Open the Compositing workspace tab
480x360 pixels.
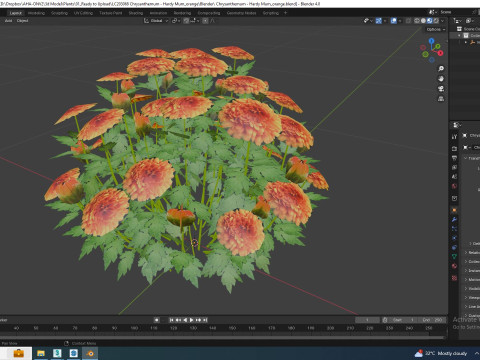point(209,13)
